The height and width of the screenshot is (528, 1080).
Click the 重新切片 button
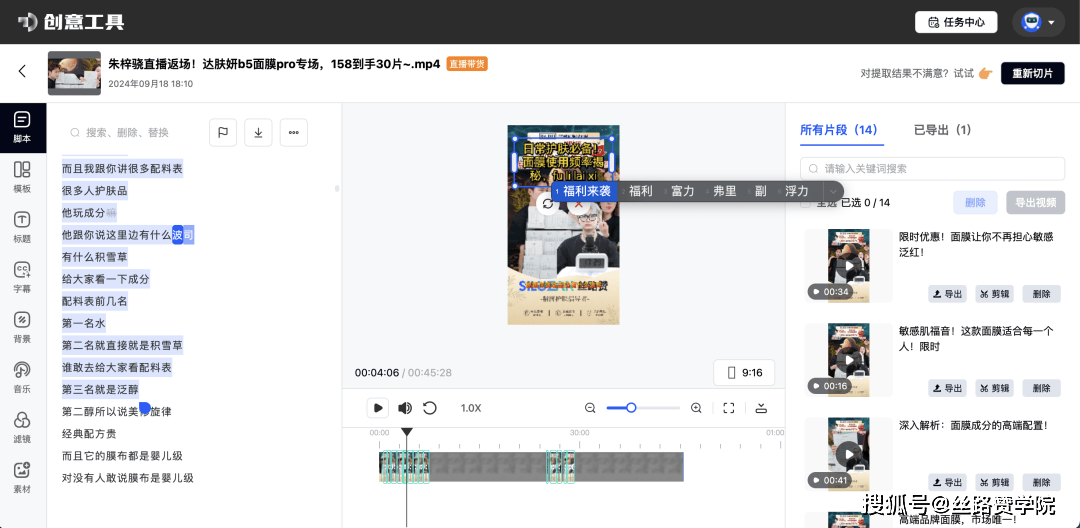tap(1032, 73)
